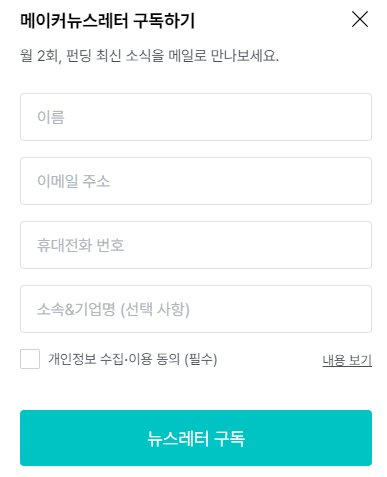This screenshot has width=387, height=477.
Task: Hit the teal newsletter subscribe button
Action: (x=196, y=438)
